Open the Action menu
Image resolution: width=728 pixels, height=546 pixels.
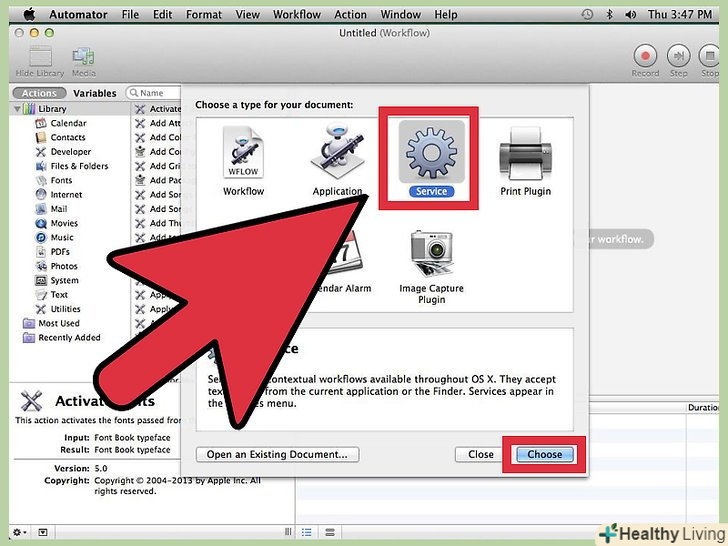click(351, 15)
